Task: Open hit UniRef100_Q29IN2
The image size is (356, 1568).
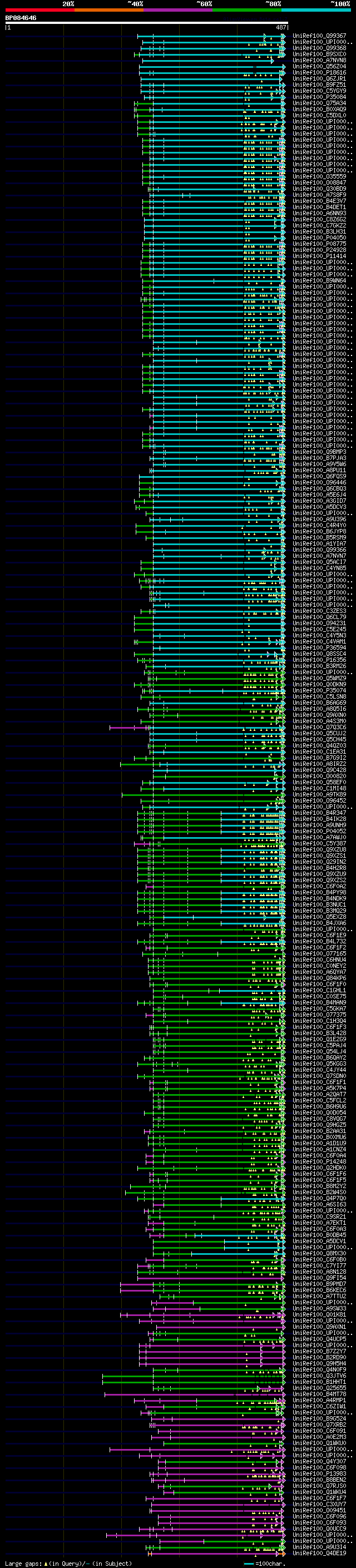Action: tap(319, 861)
